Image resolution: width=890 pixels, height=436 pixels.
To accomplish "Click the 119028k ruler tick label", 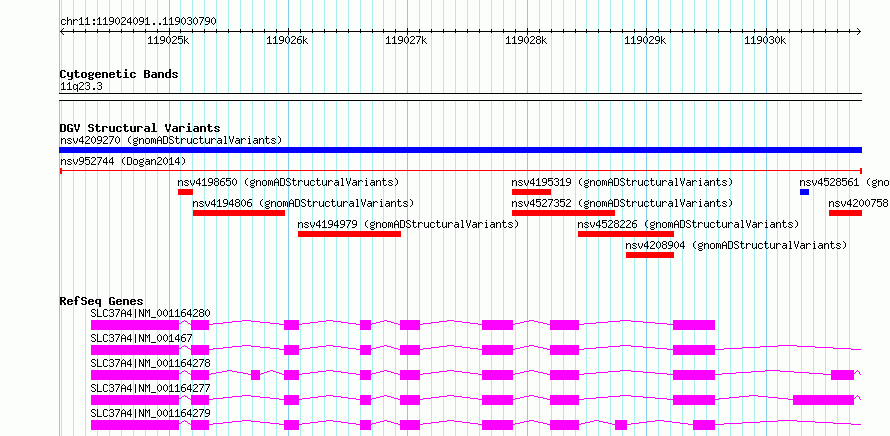I will tap(526, 40).
